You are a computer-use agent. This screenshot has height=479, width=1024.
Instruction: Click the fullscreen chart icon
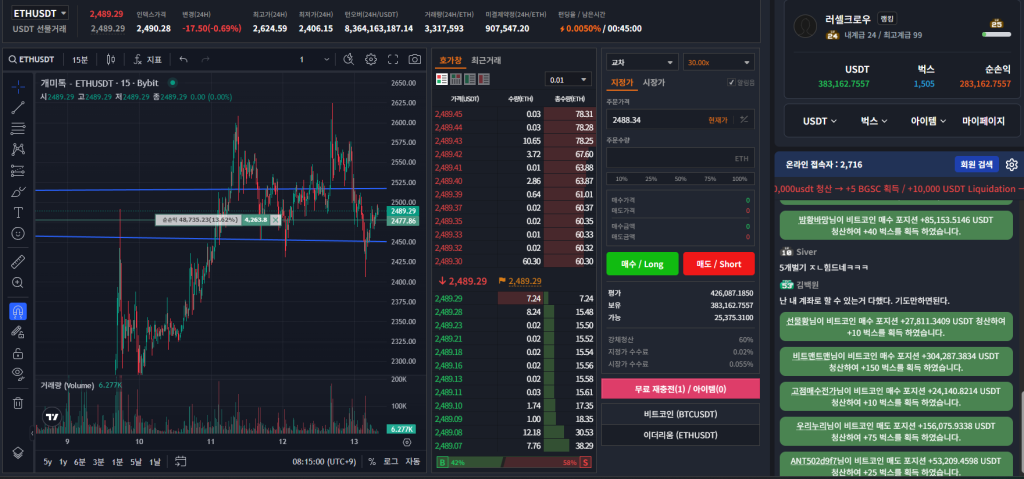click(x=393, y=60)
